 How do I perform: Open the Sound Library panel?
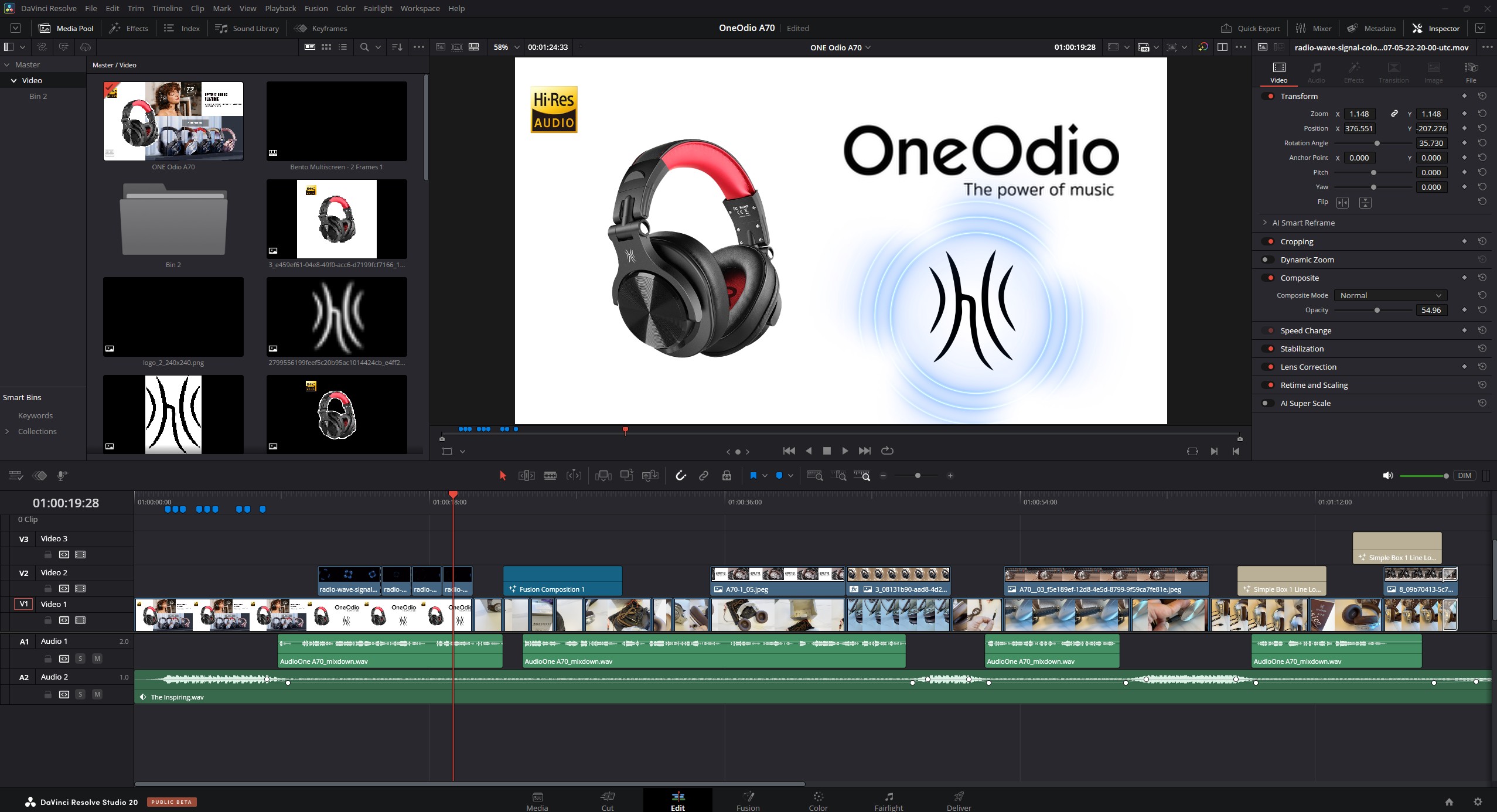pyautogui.click(x=247, y=28)
